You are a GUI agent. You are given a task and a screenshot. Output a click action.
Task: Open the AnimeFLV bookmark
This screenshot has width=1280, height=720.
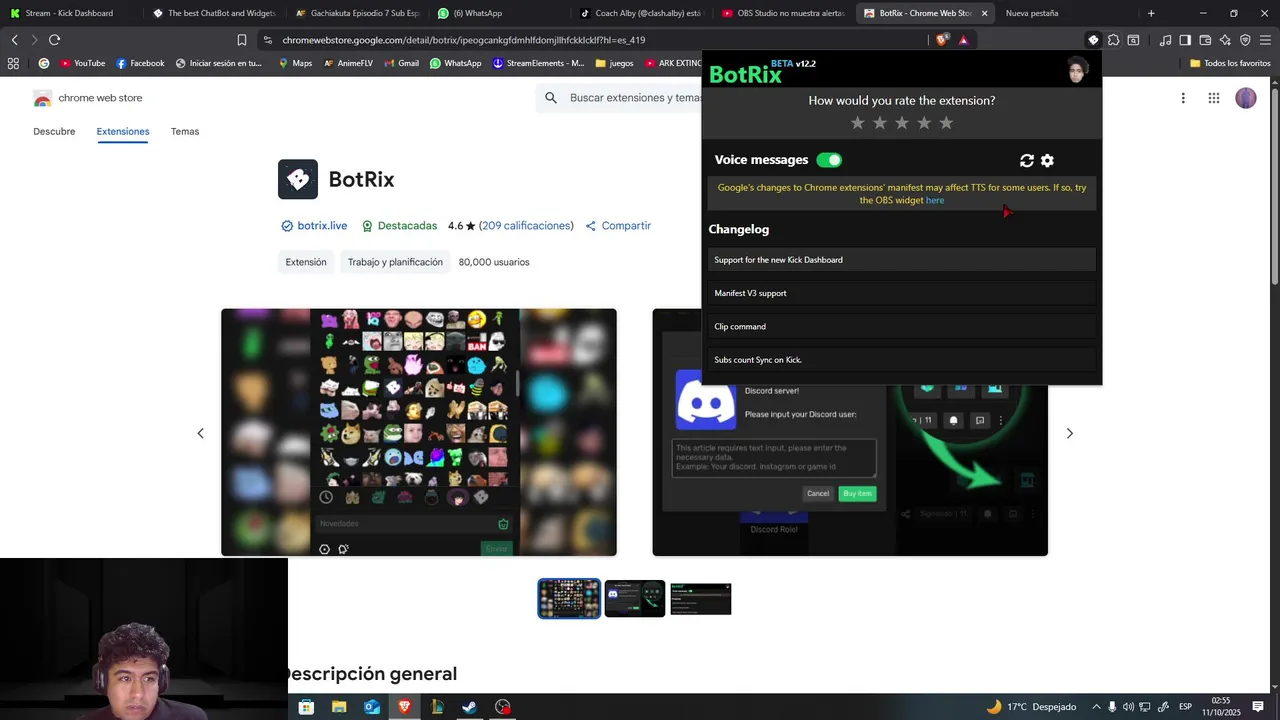pyautogui.click(x=348, y=63)
